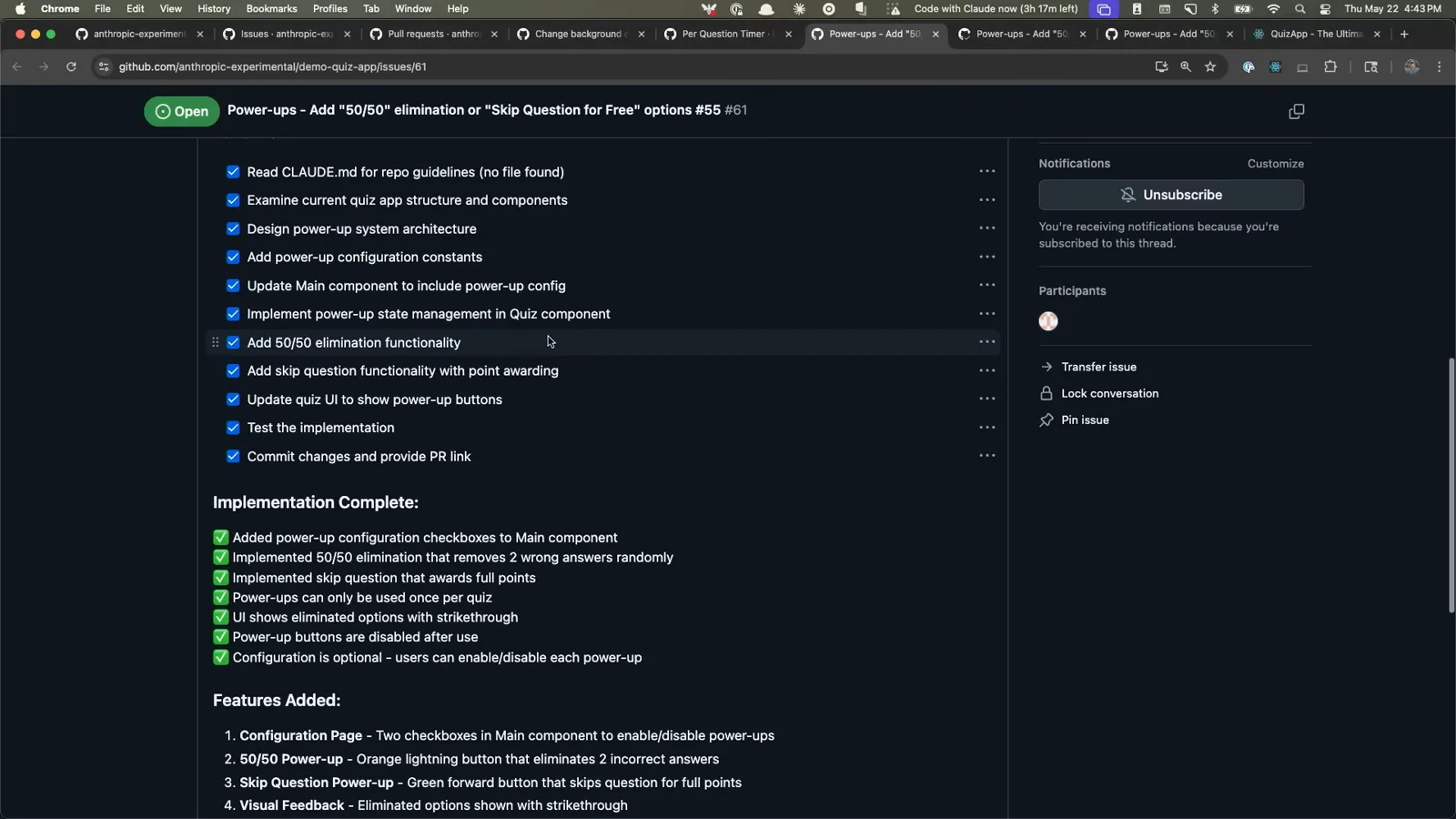
Task: Click Customize notifications link
Action: (1275, 164)
